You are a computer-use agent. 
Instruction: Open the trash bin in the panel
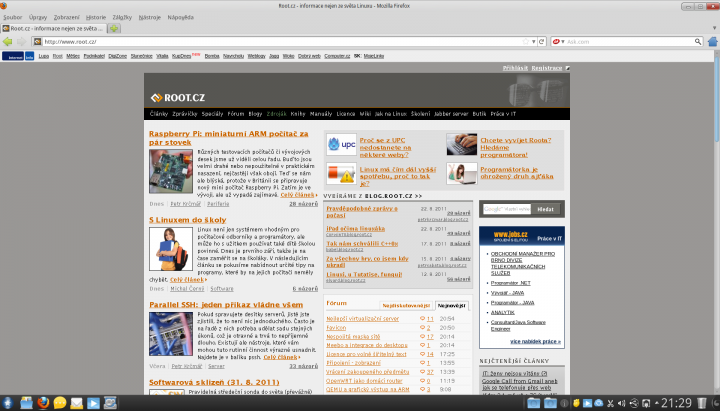[x=702, y=403]
